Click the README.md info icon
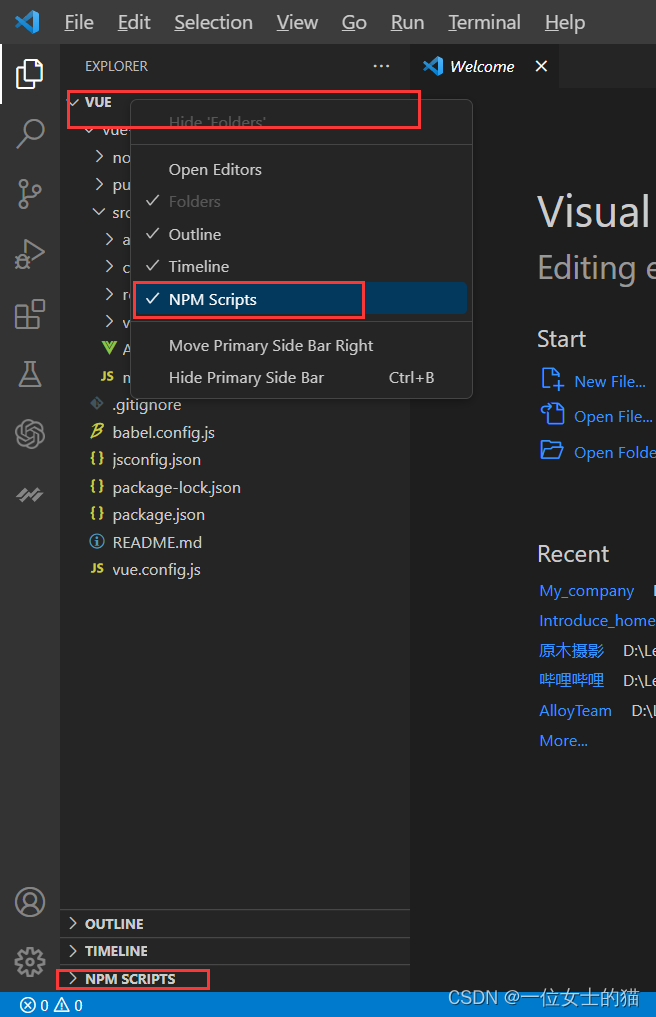The width and height of the screenshot is (656, 1017). [97, 541]
